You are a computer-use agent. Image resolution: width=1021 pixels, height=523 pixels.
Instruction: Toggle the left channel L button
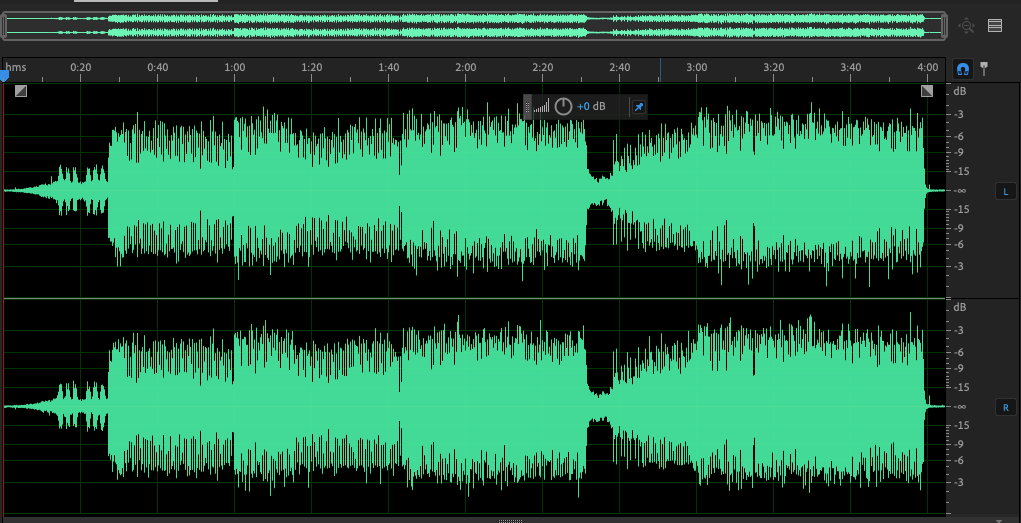(x=1005, y=191)
